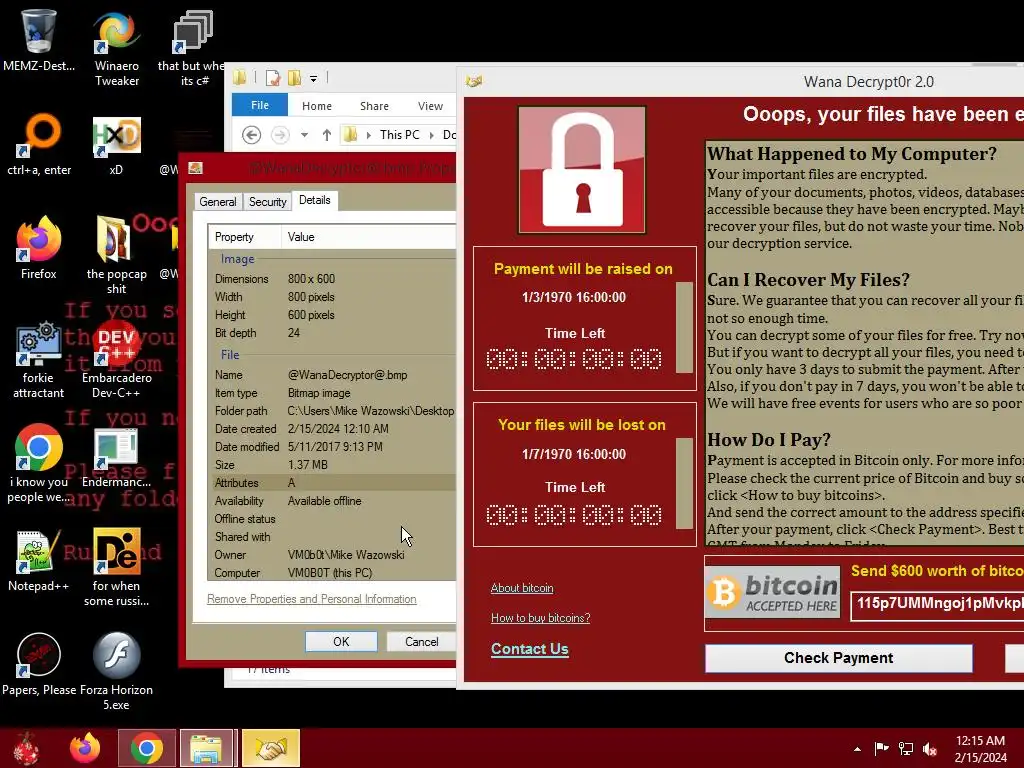This screenshot has height=768, width=1024.
Task: Open the Action Center flag tray icon
Action: click(x=881, y=748)
